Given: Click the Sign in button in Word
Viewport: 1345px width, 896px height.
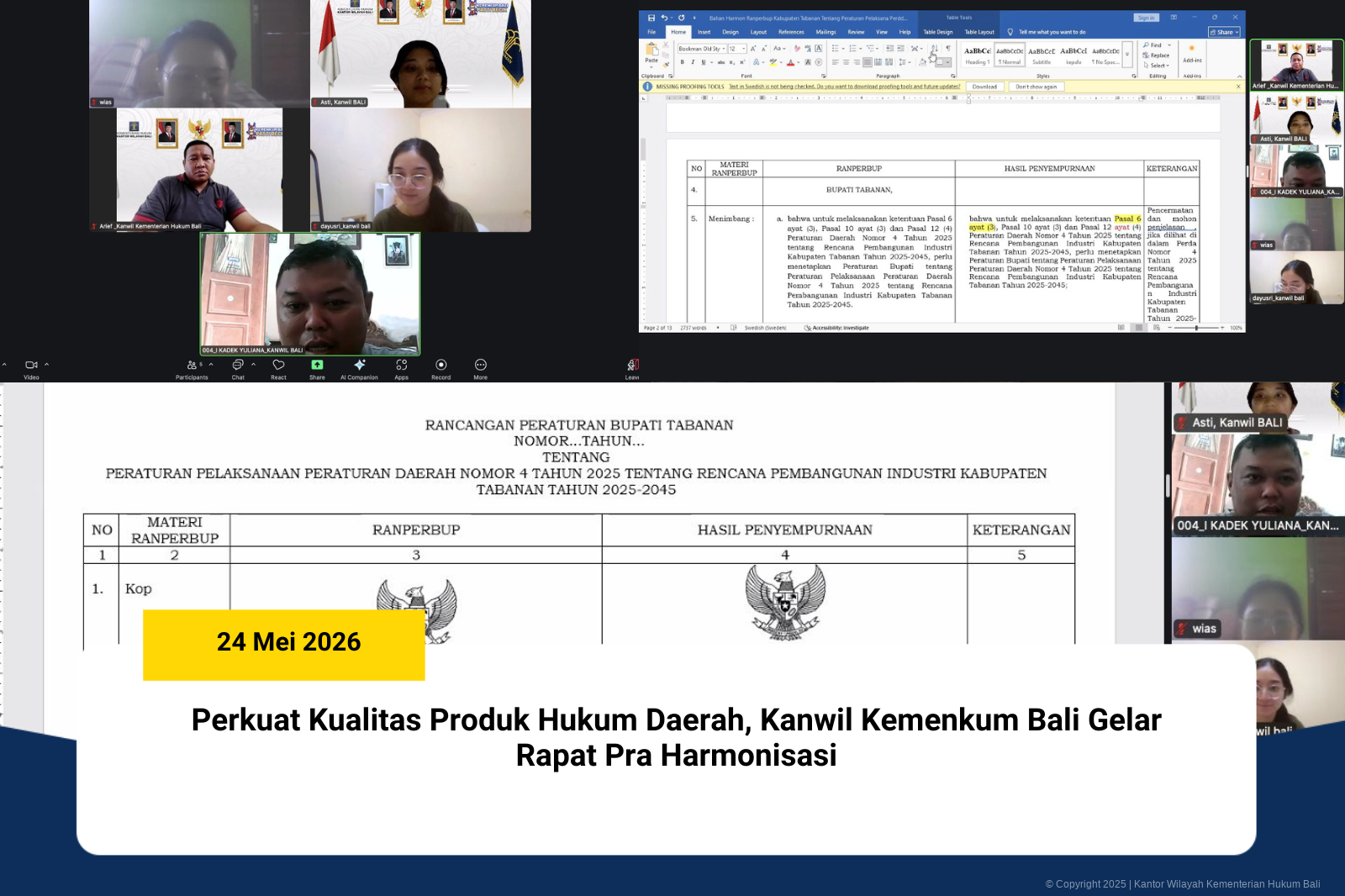Looking at the screenshot, I should 1146,18.
